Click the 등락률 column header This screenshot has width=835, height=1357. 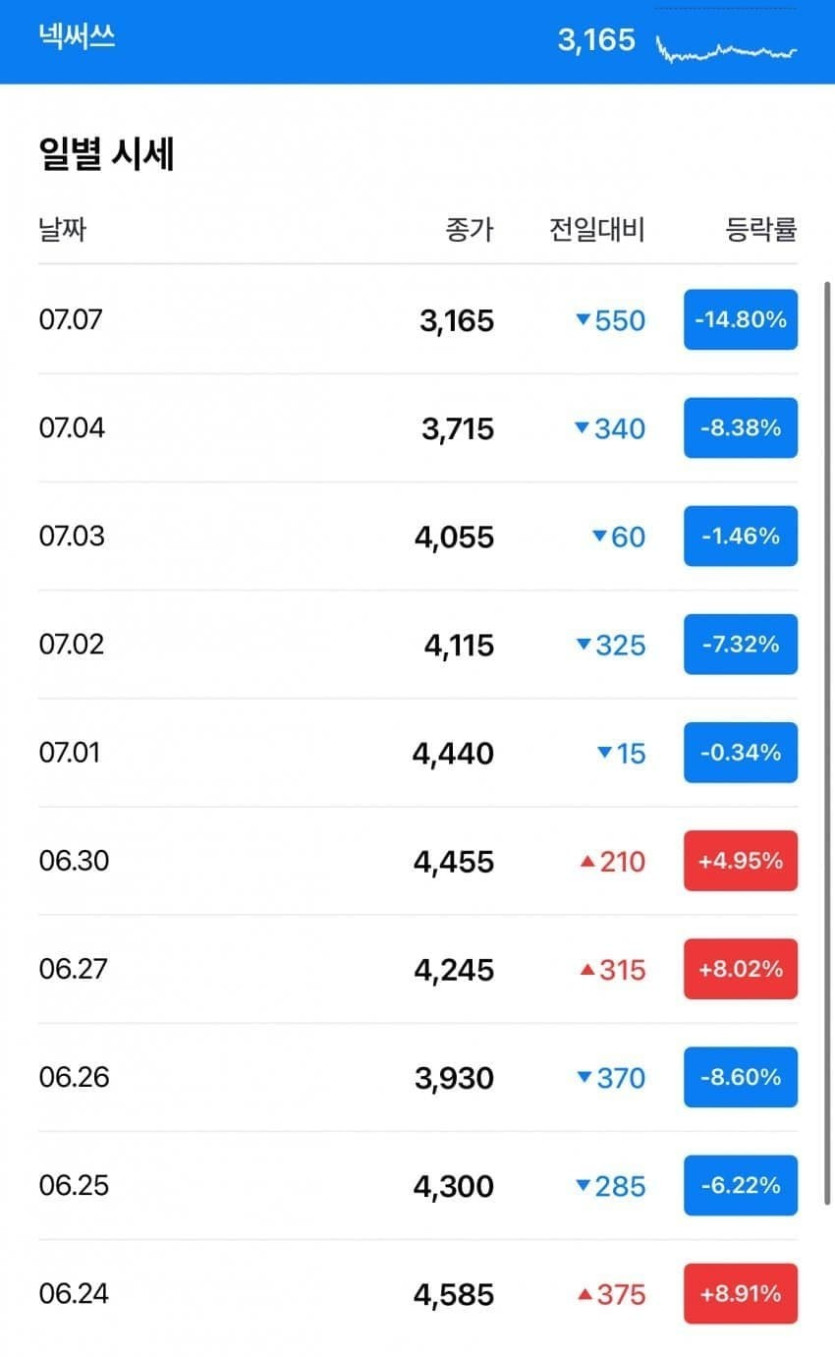point(761,230)
